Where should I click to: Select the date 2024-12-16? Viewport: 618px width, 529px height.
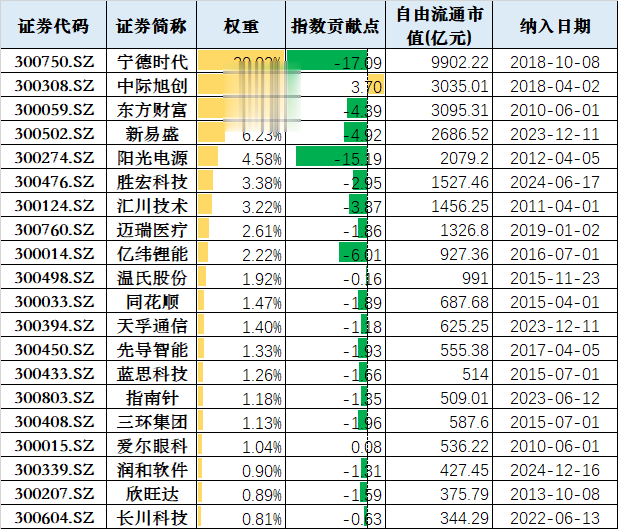(555, 470)
